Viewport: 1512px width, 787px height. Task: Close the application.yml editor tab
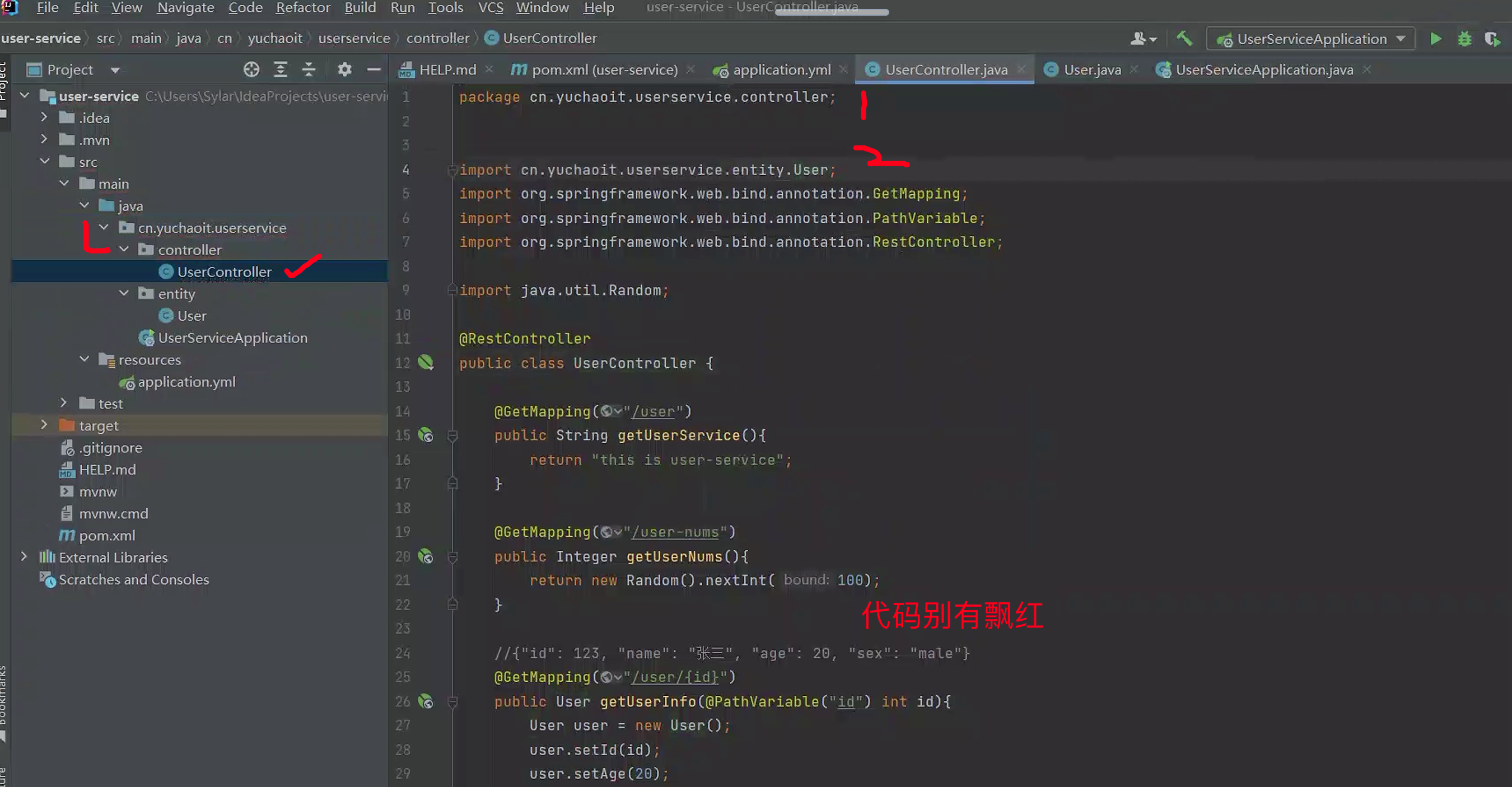click(843, 69)
